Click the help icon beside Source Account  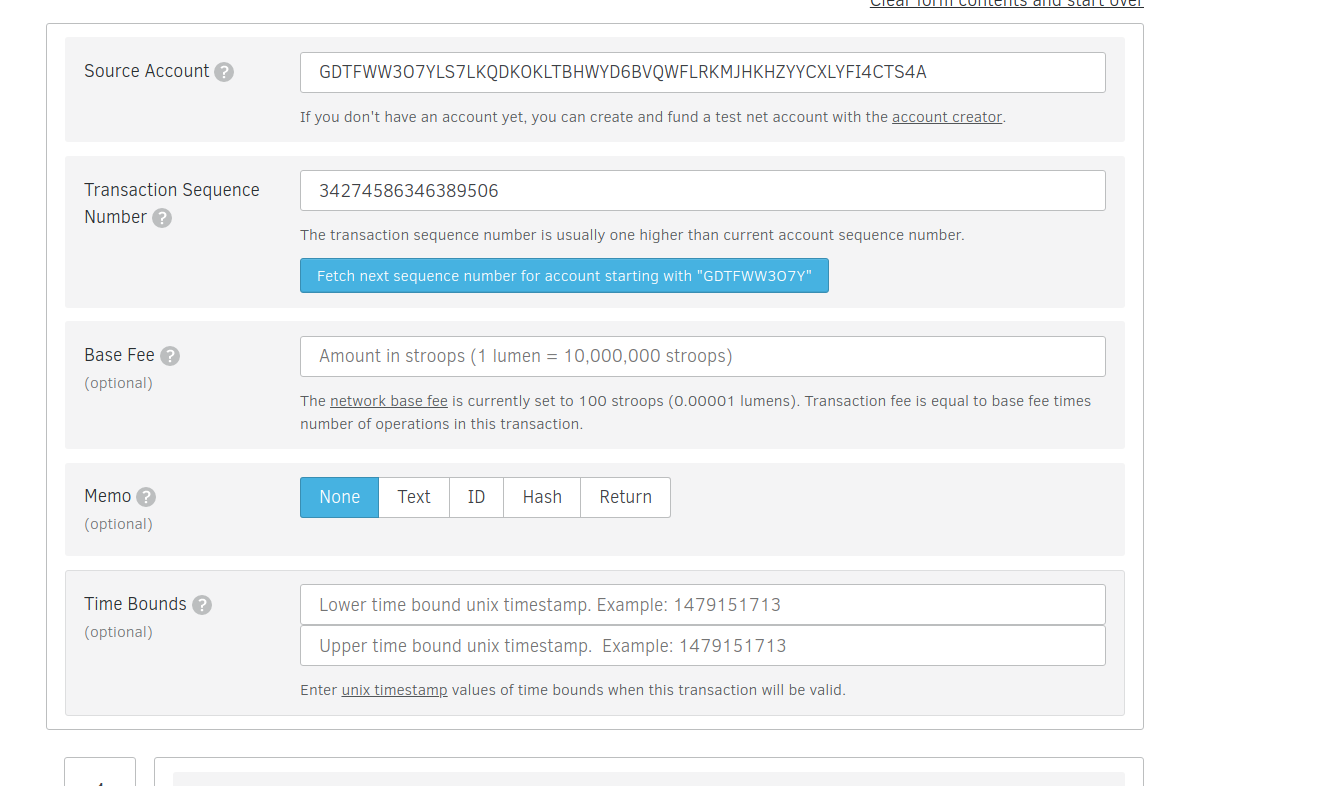point(224,72)
